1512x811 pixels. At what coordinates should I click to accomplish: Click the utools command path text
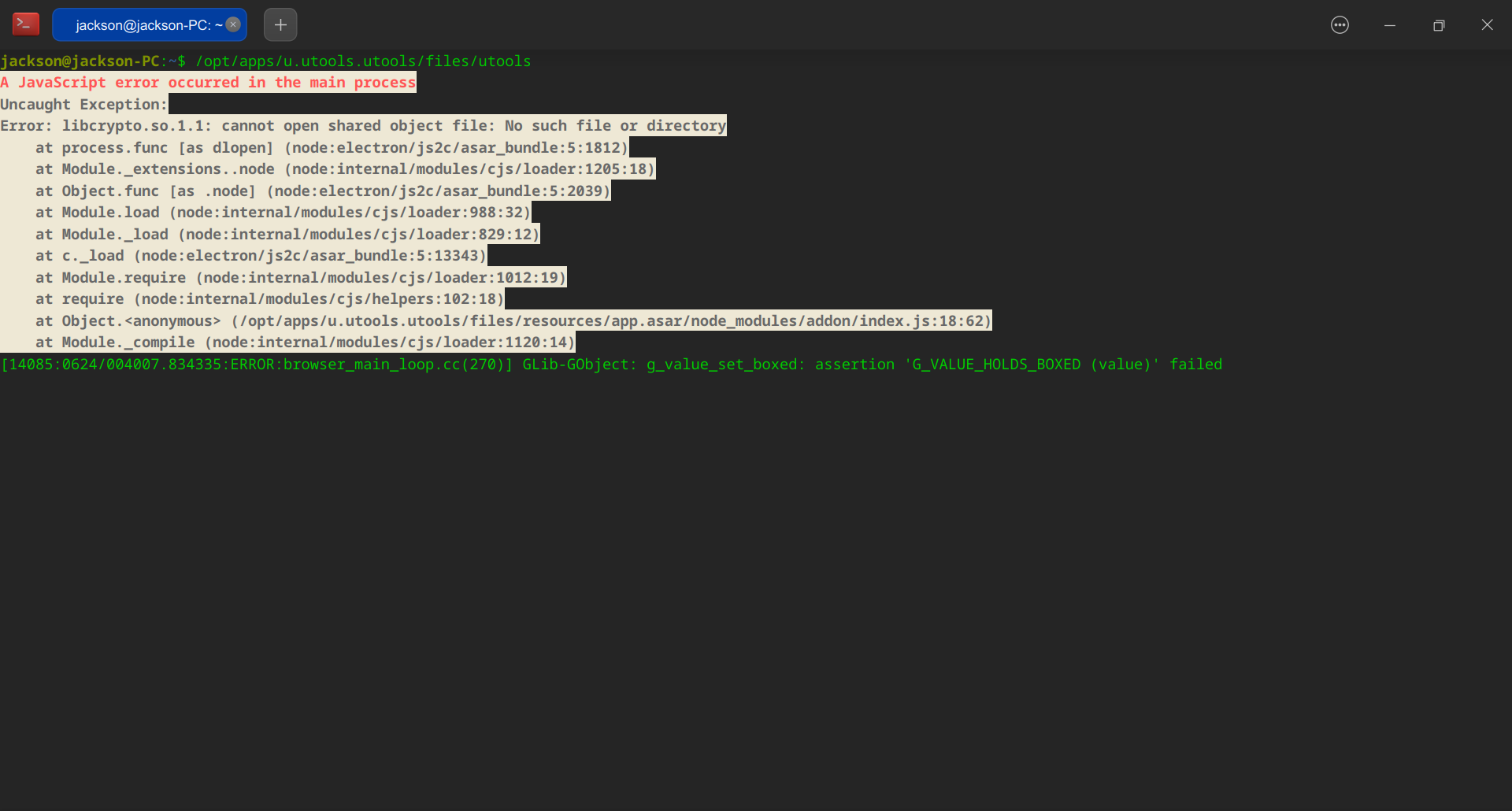coord(363,61)
